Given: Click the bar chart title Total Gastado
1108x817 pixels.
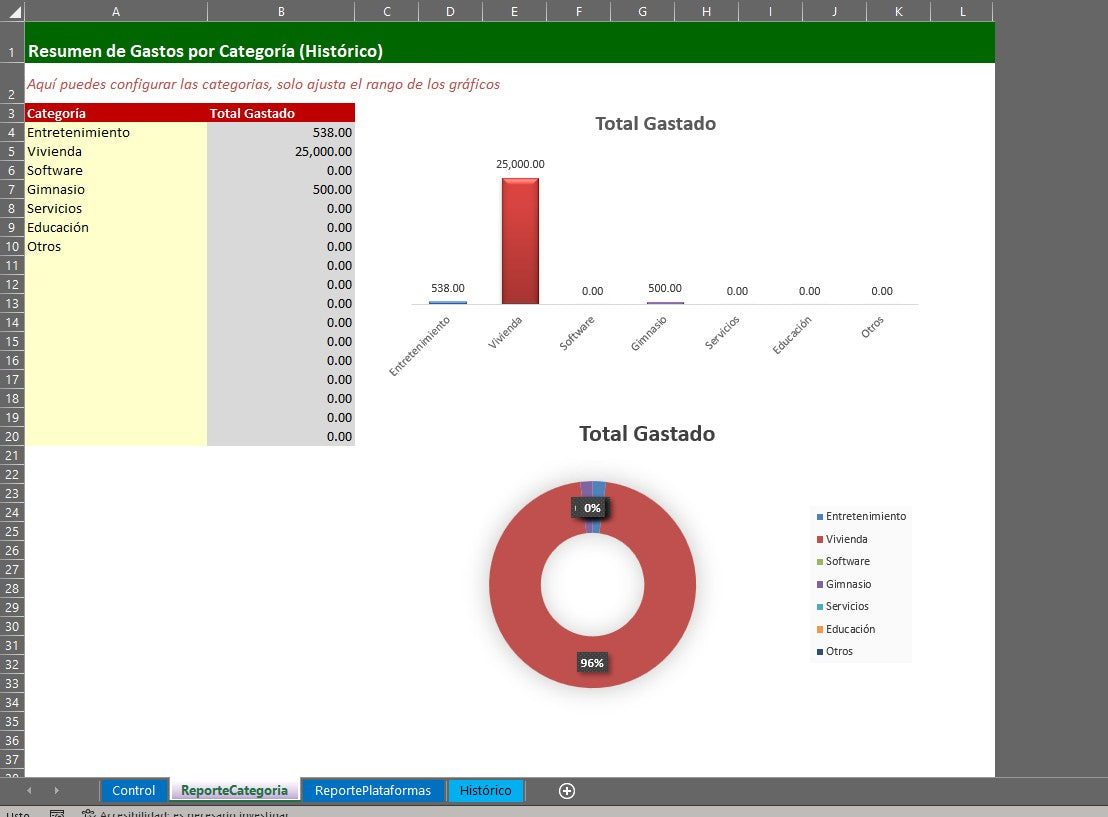Looking at the screenshot, I should point(655,124).
